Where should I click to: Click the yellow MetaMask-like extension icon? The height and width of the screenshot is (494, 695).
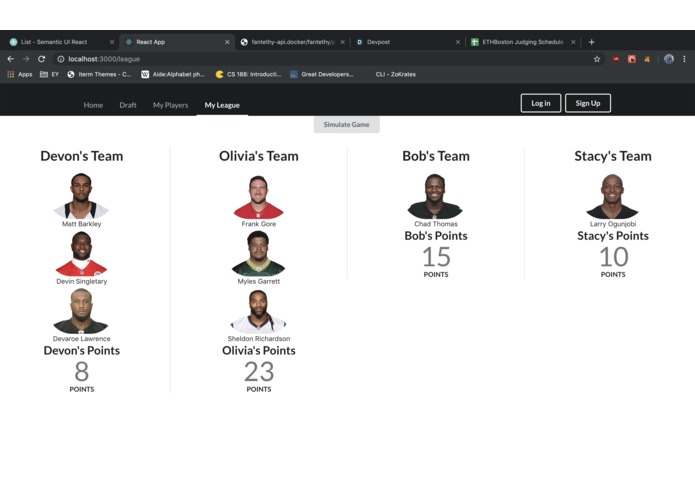point(647,59)
